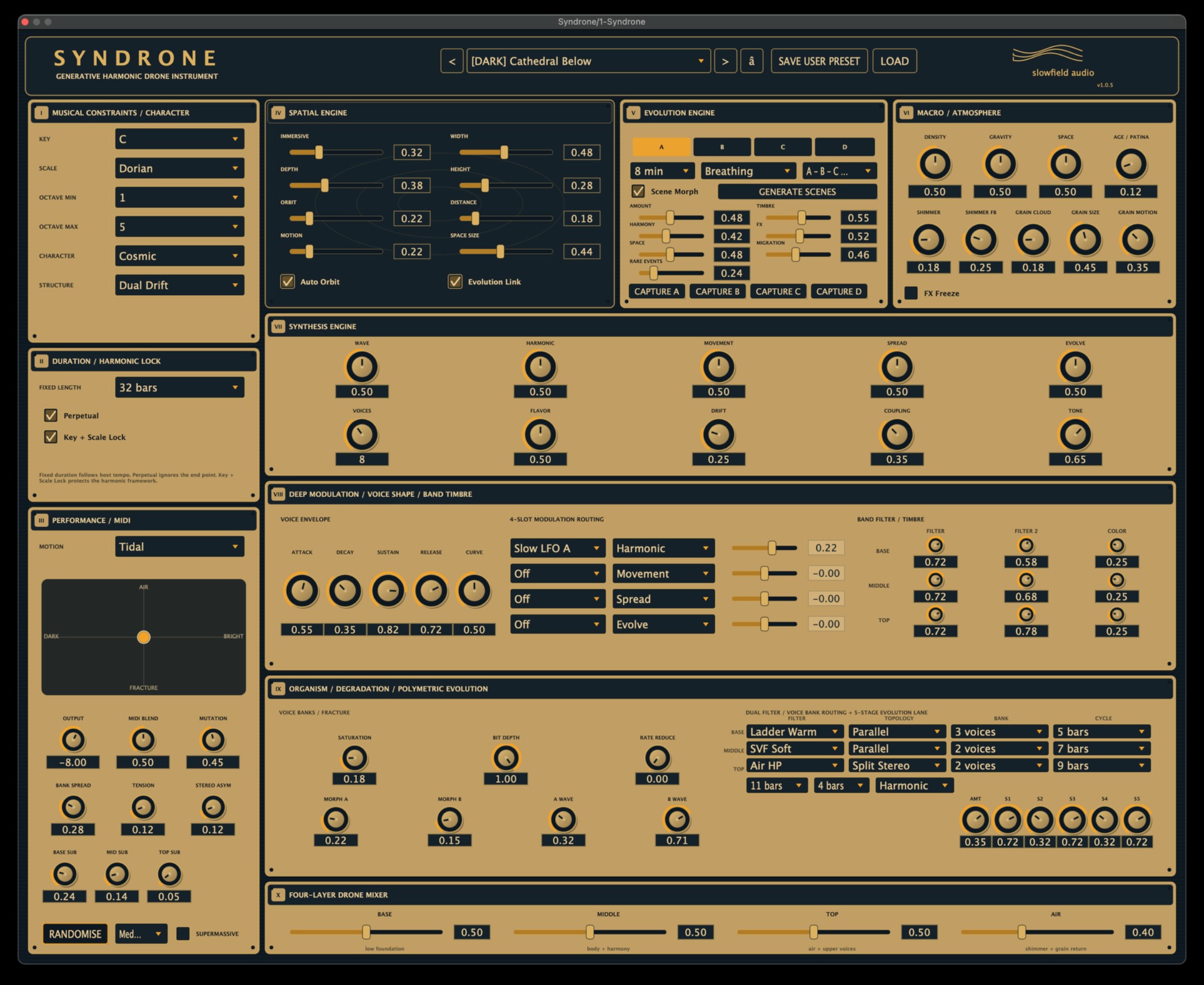Click the Wave knob in Synthesis Engine
The image size is (1204, 985).
point(362,367)
